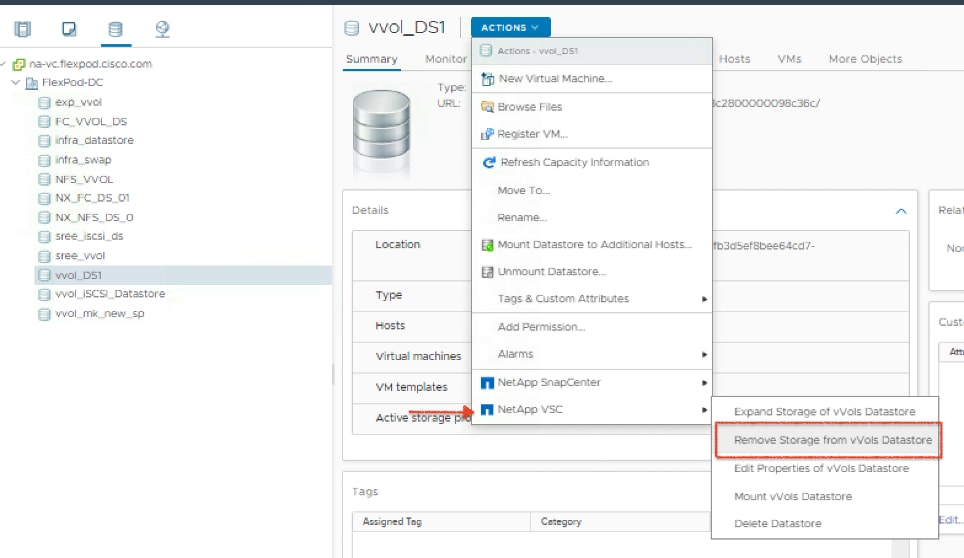Click the NetApp VSC logo icon
Viewport: 964px width, 558px height.
coord(487,410)
